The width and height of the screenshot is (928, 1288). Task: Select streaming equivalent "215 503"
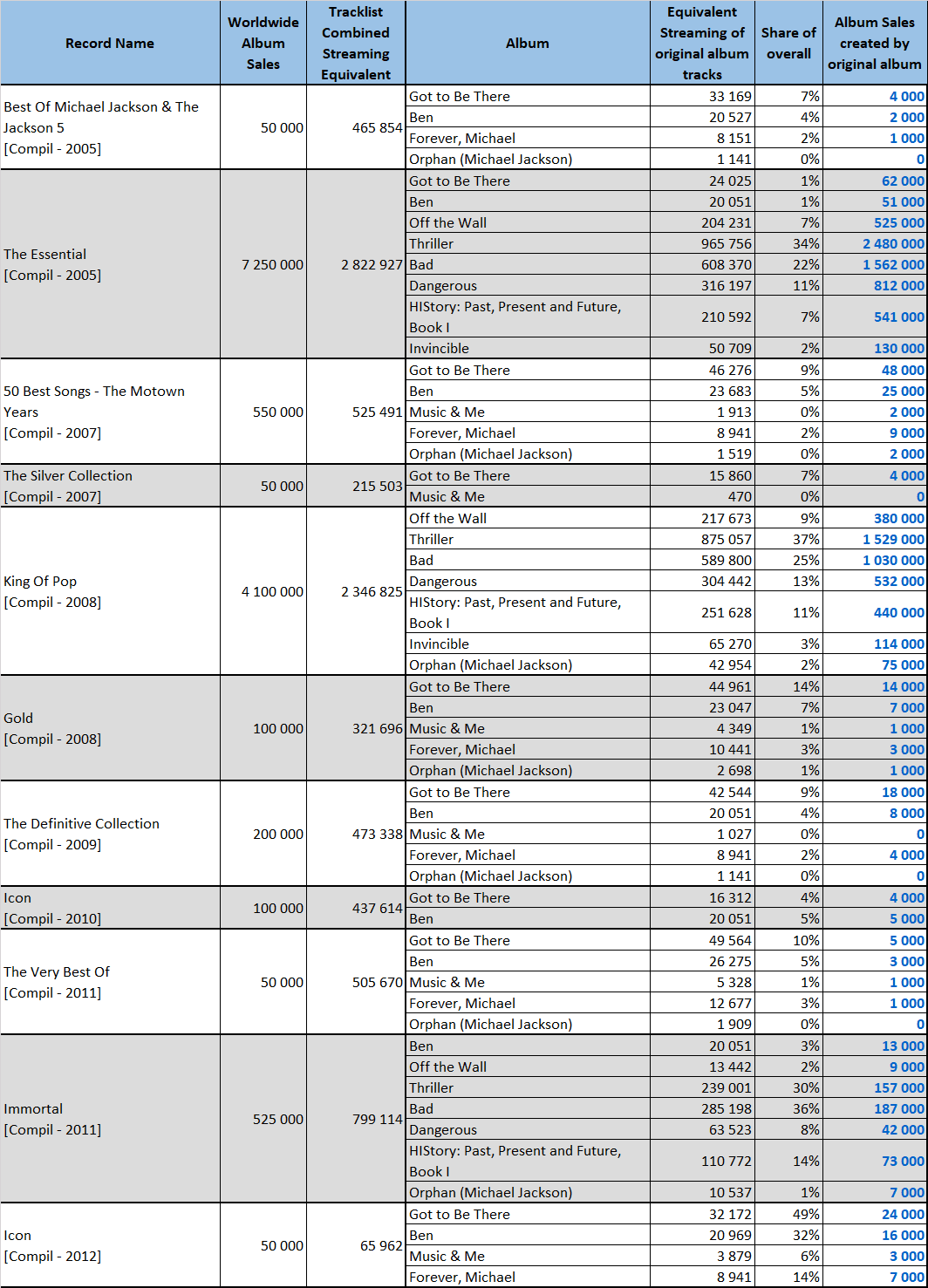[x=377, y=486]
